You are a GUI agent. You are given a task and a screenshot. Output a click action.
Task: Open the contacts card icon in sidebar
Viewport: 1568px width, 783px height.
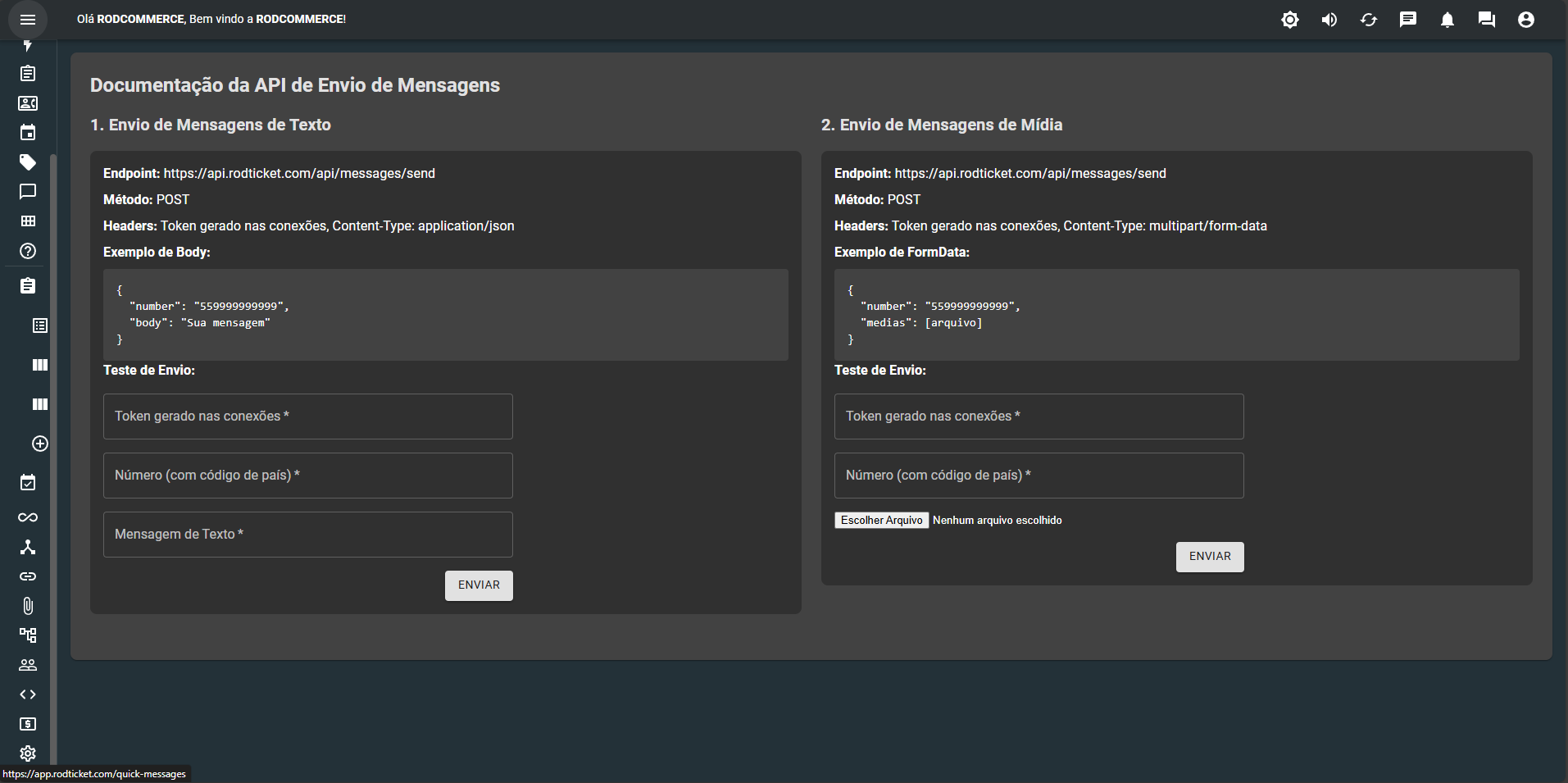click(28, 103)
